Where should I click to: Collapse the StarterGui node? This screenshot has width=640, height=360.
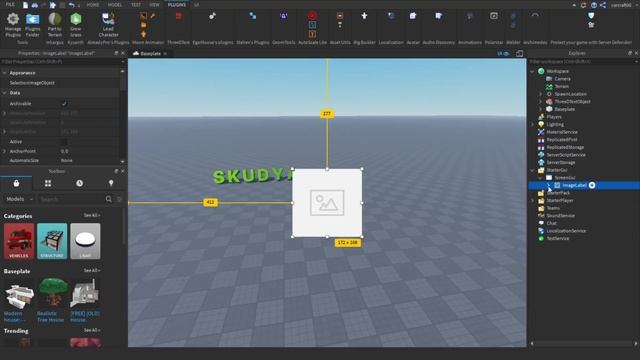532,170
